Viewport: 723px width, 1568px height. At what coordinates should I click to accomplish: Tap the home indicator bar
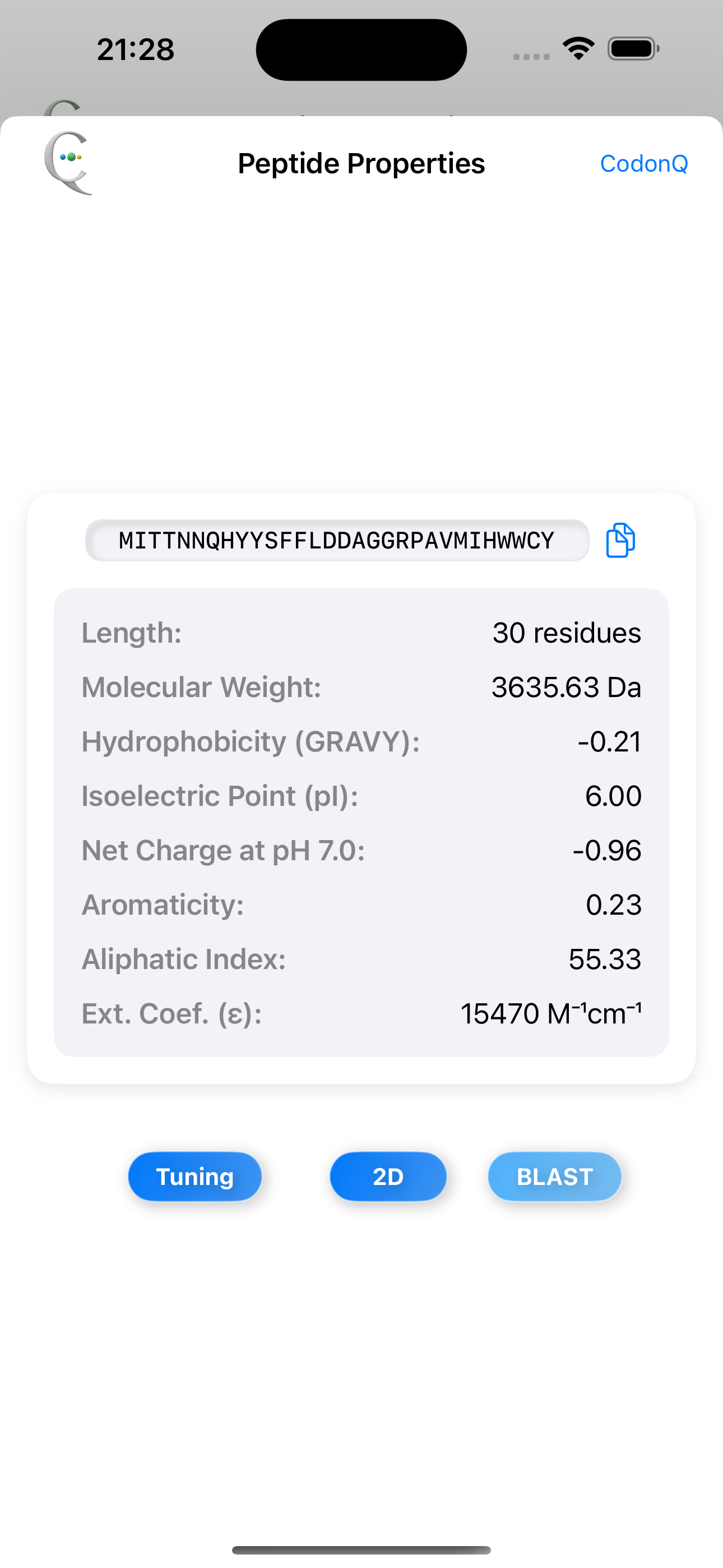pos(361,1549)
